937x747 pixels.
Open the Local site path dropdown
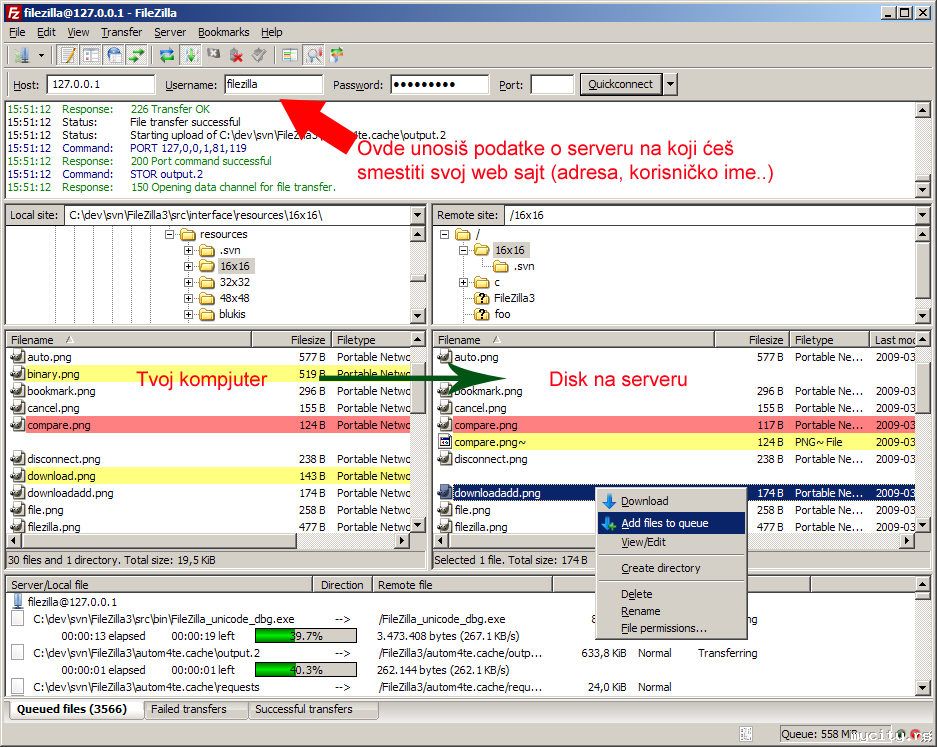(x=417, y=215)
